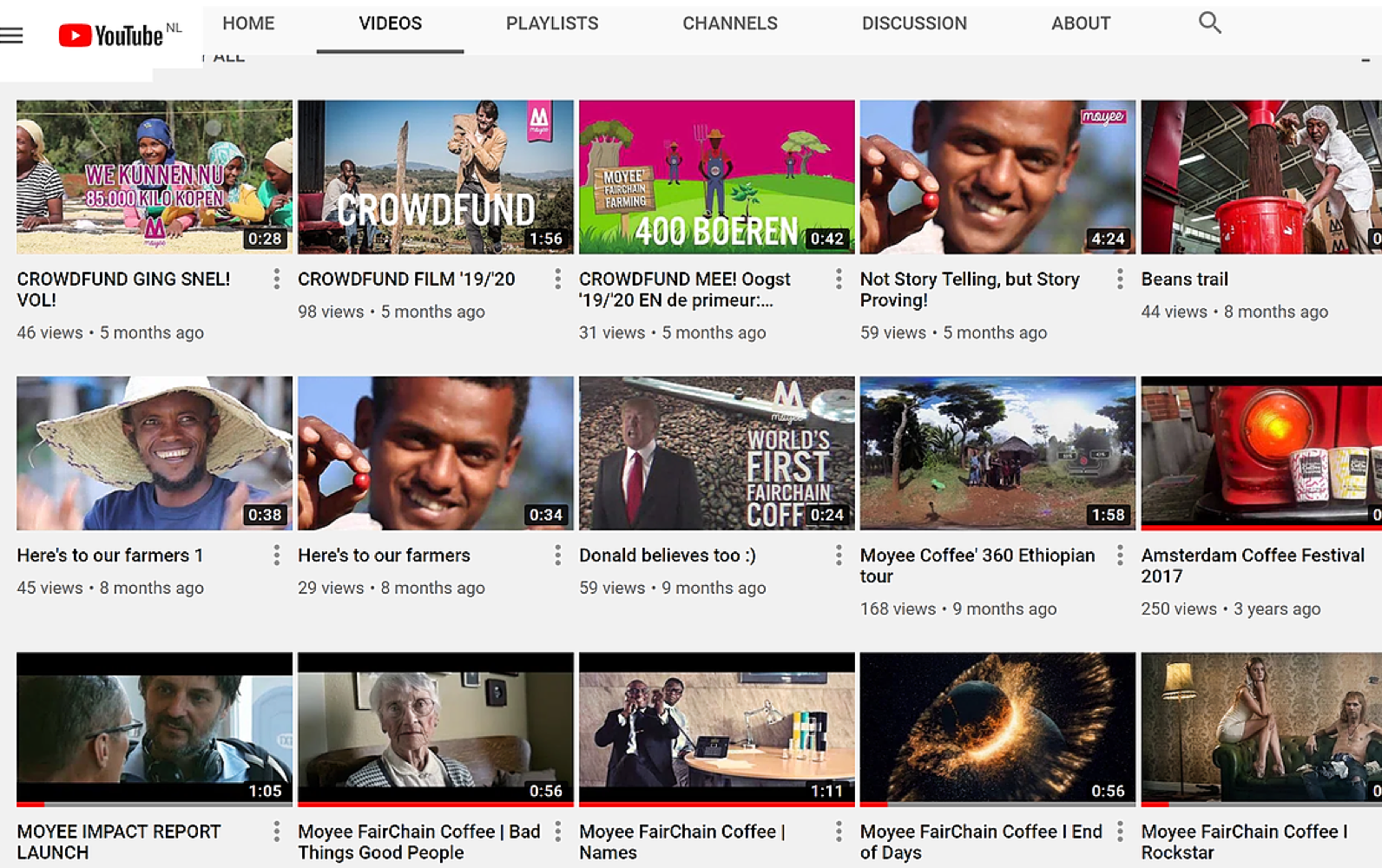
Task: Open options menu for Donald believes too :)
Action: click(x=839, y=555)
